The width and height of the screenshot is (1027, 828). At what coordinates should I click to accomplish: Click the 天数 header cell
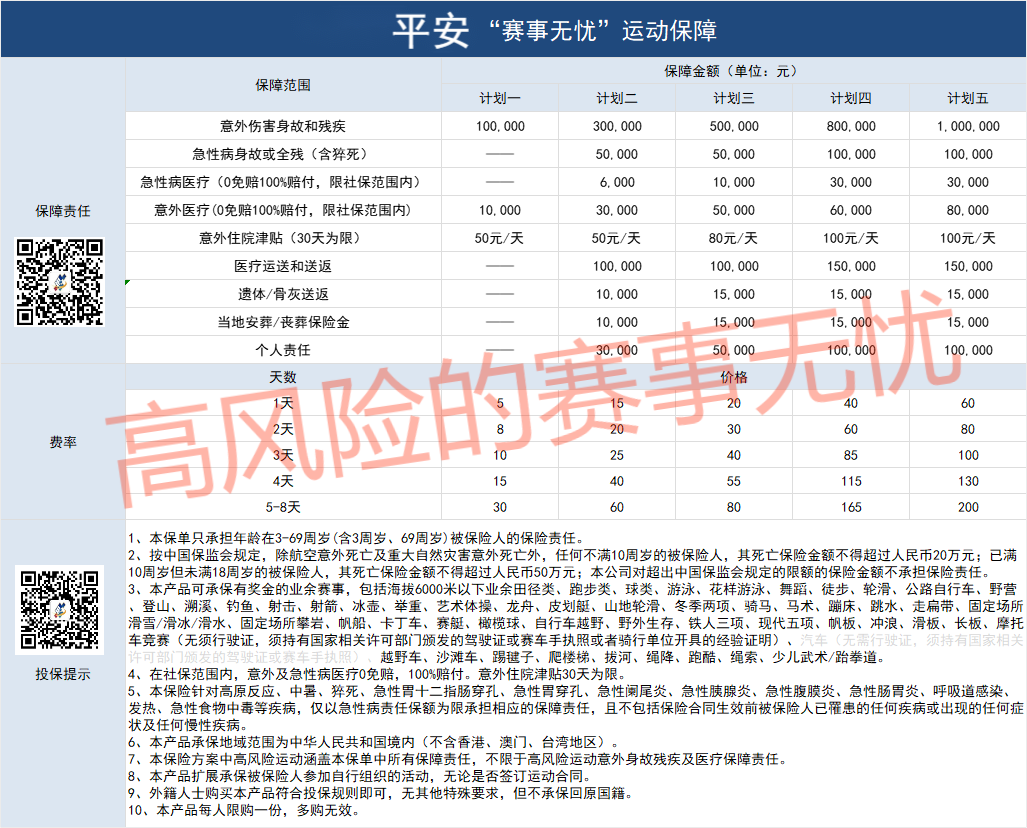click(283, 377)
